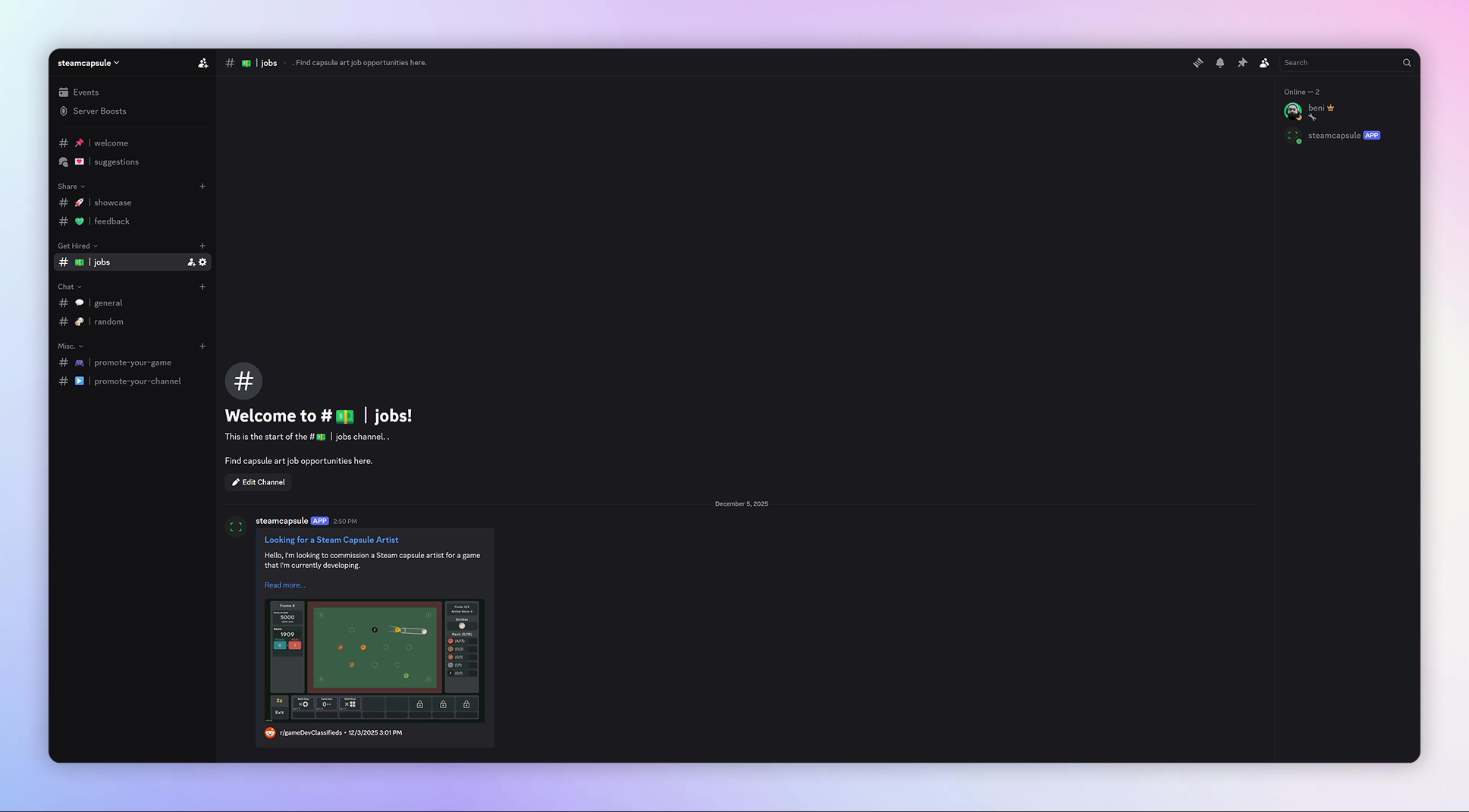
Task: Open pinned messages pin icon
Action: click(1241, 63)
